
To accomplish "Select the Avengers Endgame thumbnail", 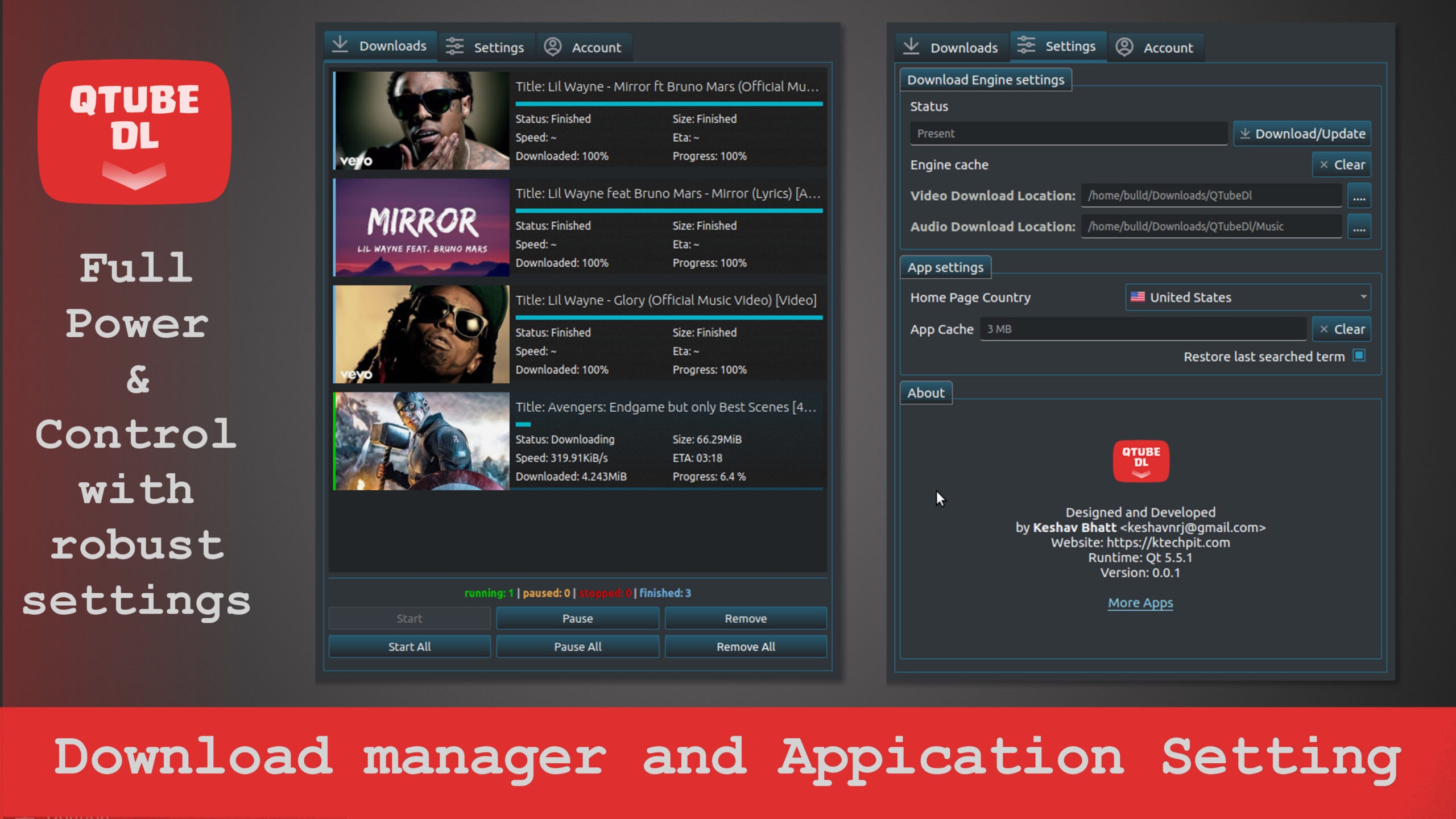I will coord(421,441).
